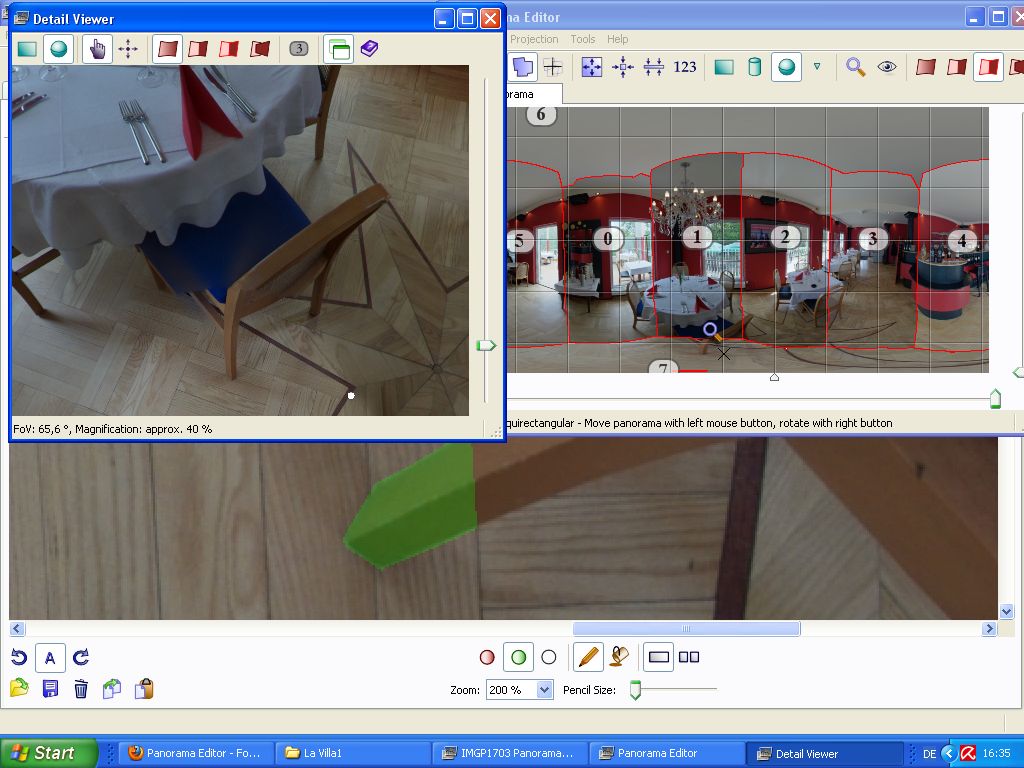Open the Help menu

tap(618, 39)
